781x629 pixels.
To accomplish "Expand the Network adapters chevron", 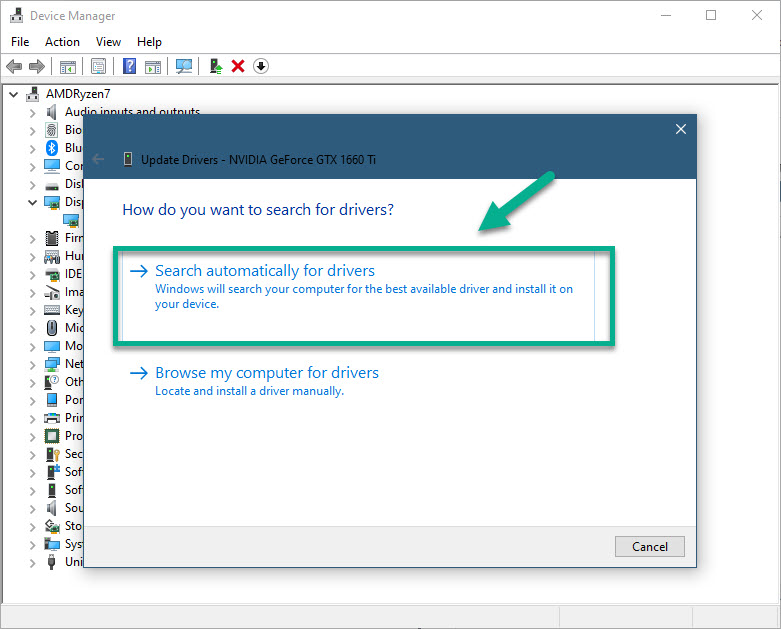I will (x=33, y=365).
